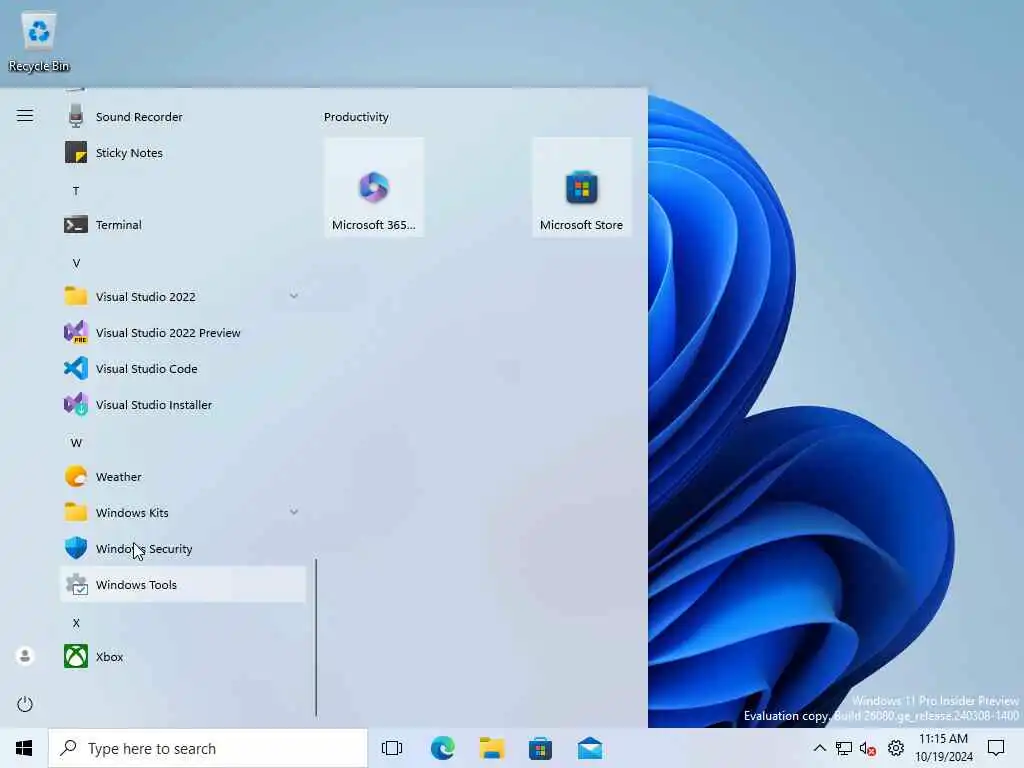Launch Sound Recorder from the app list
Viewport: 1024px width, 768px height.
click(x=183, y=117)
